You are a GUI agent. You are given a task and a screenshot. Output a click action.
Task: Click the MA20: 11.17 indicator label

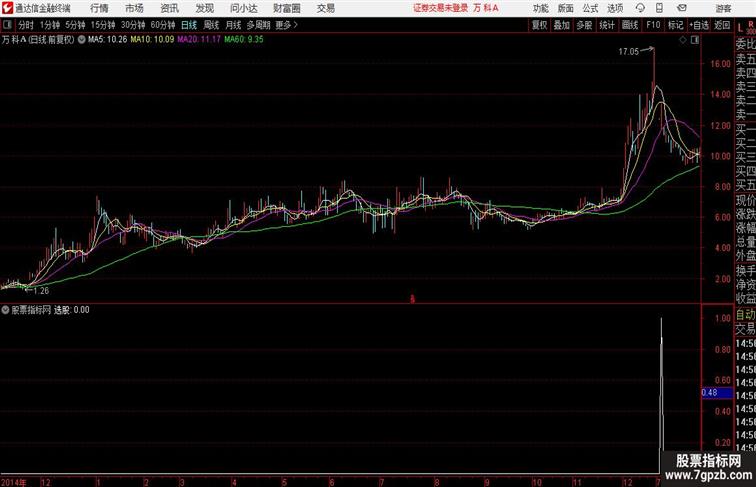(x=199, y=40)
